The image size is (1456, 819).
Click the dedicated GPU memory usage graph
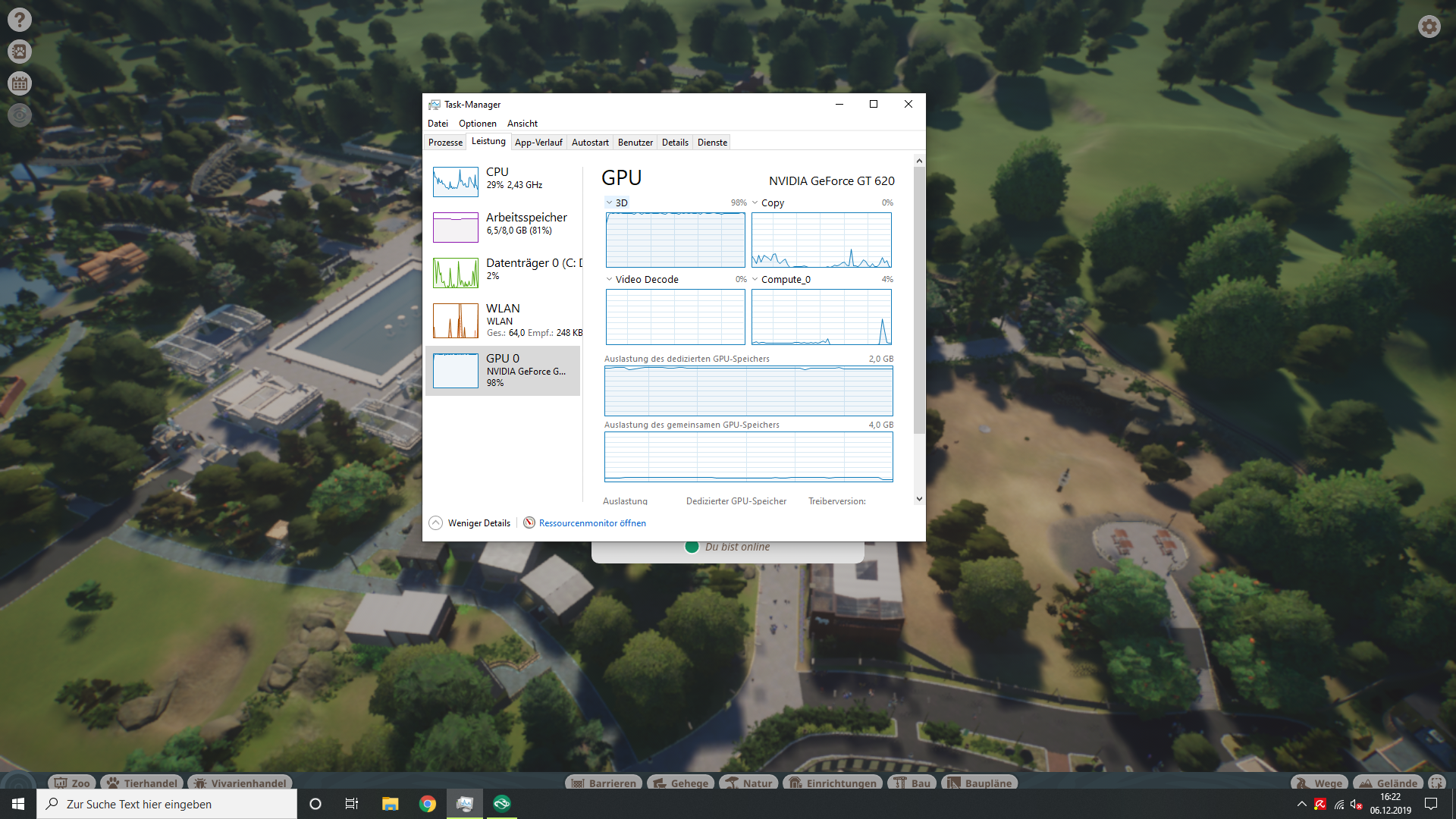tap(748, 391)
